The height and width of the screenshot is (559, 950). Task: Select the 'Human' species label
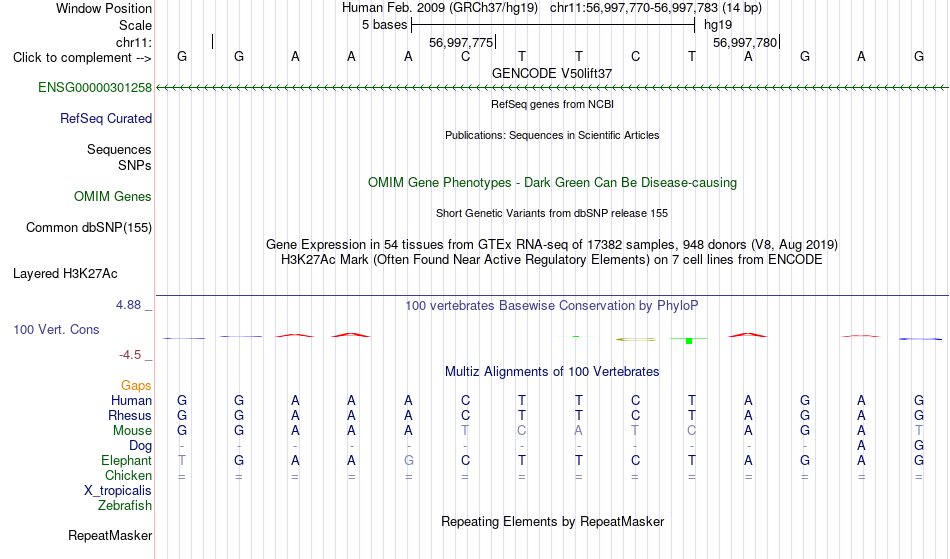tap(131, 400)
